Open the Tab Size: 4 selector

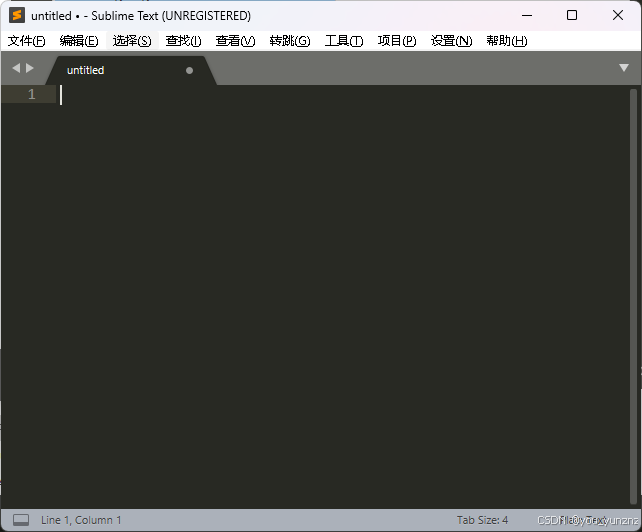click(x=482, y=520)
